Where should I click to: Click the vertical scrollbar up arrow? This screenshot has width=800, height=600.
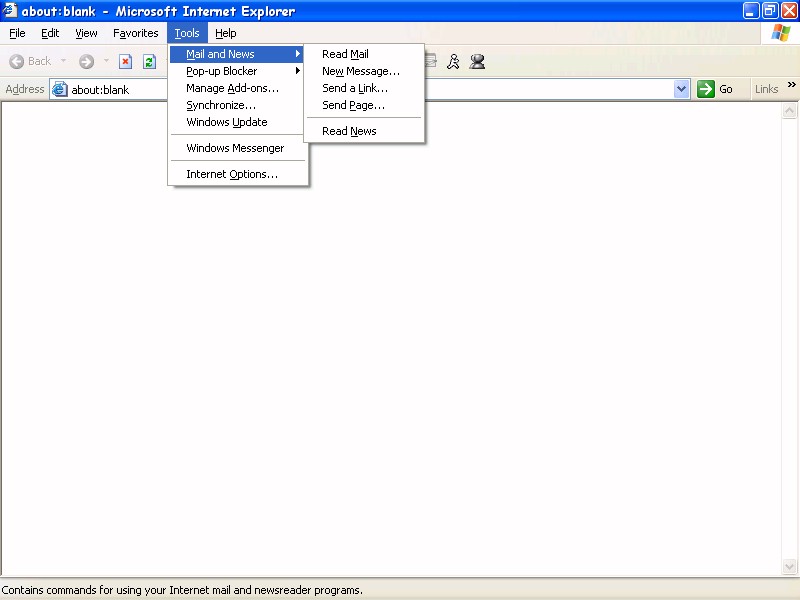pyautogui.click(x=789, y=110)
